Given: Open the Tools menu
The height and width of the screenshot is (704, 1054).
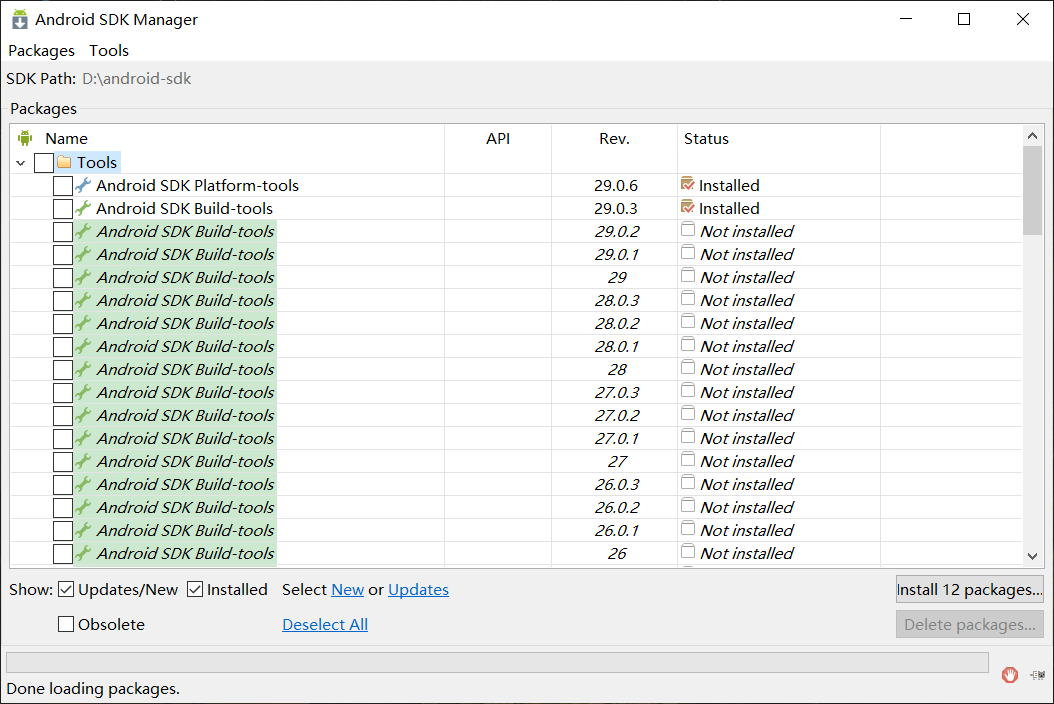Looking at the screenshot, I should 108,50.
